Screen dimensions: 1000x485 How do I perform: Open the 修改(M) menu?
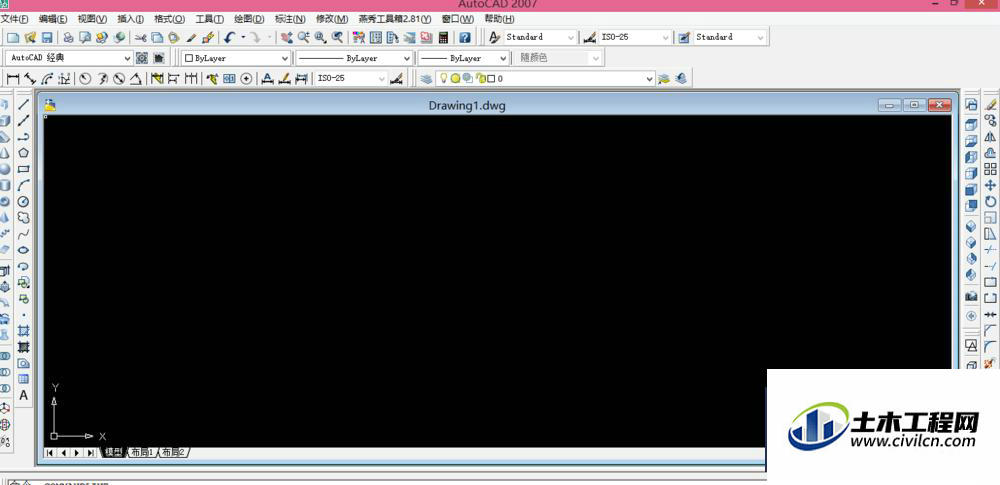click(332, 19)
